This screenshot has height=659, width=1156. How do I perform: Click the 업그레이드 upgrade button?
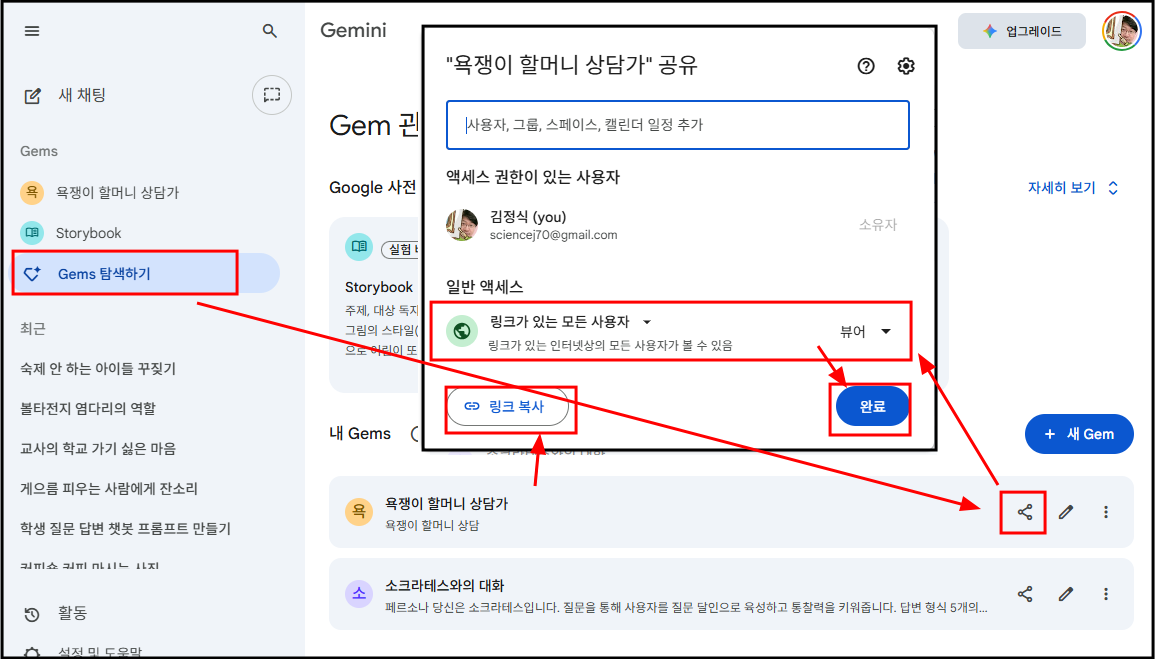coord(1022,31)
